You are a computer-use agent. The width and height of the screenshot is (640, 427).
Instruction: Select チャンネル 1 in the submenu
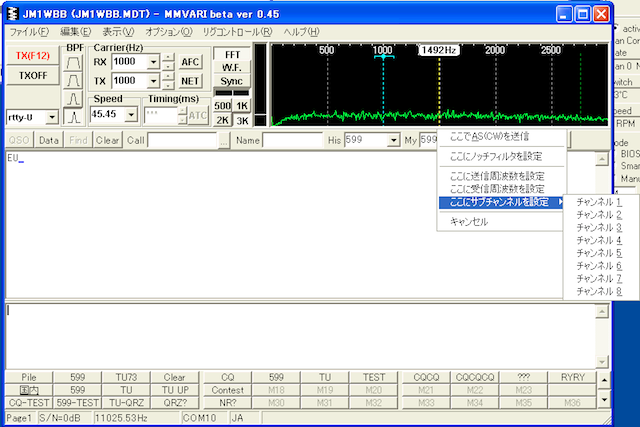coord(599,202)
